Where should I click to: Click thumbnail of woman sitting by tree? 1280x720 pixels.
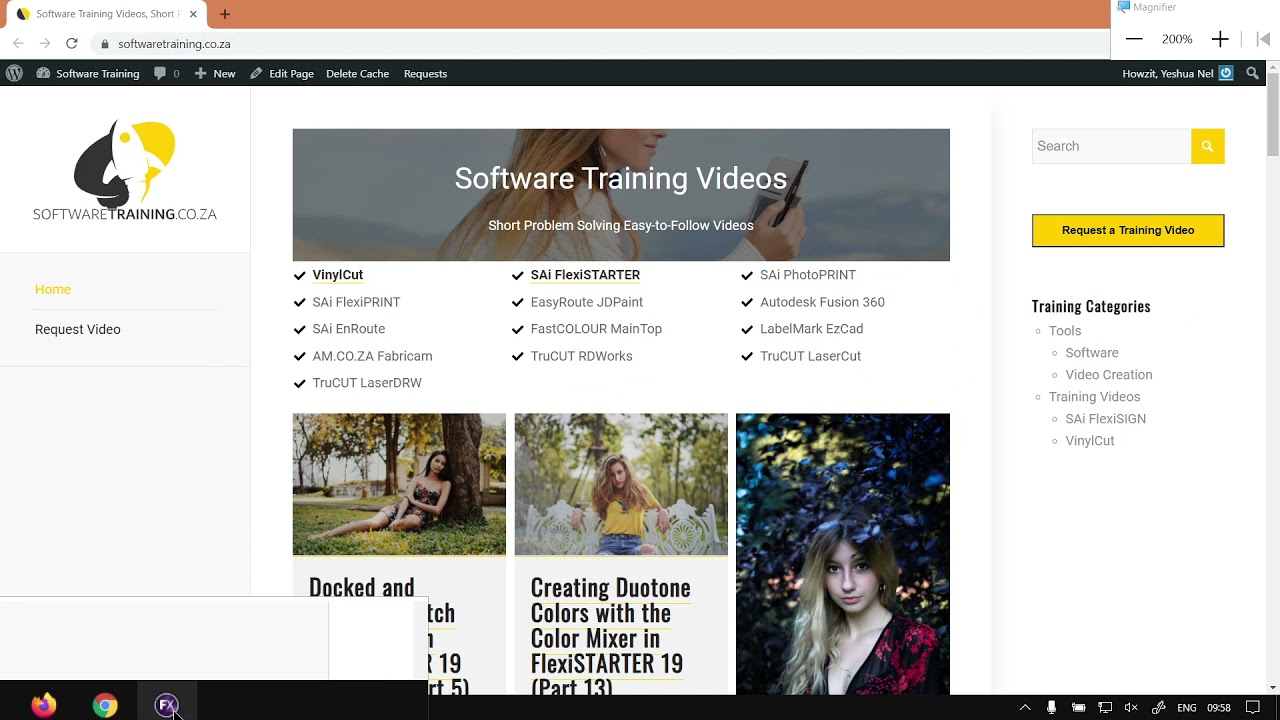pyautogui.click(x=399, y=484)
